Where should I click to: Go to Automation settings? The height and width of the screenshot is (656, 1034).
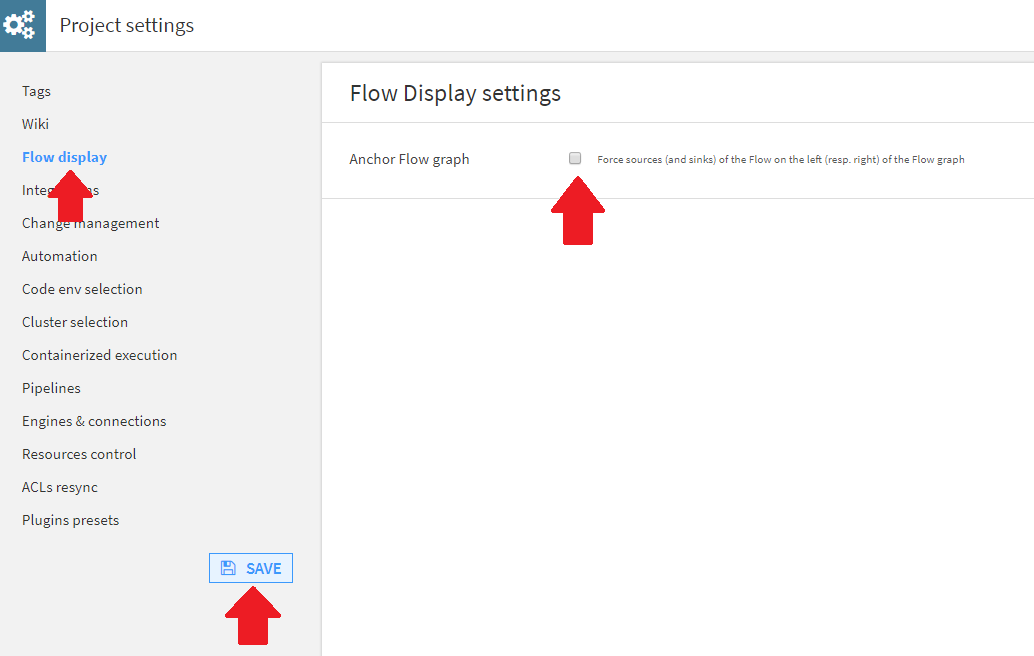point(59,256)
